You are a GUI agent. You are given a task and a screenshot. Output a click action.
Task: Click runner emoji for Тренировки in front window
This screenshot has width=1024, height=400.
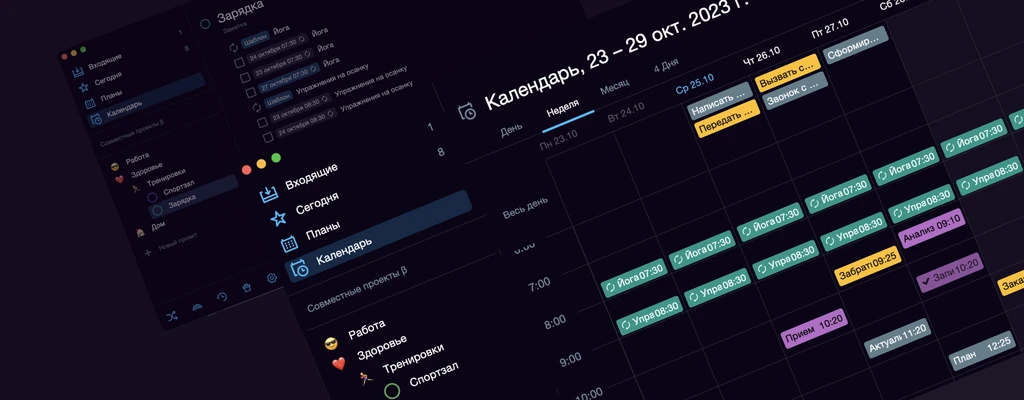pos(366,378)
